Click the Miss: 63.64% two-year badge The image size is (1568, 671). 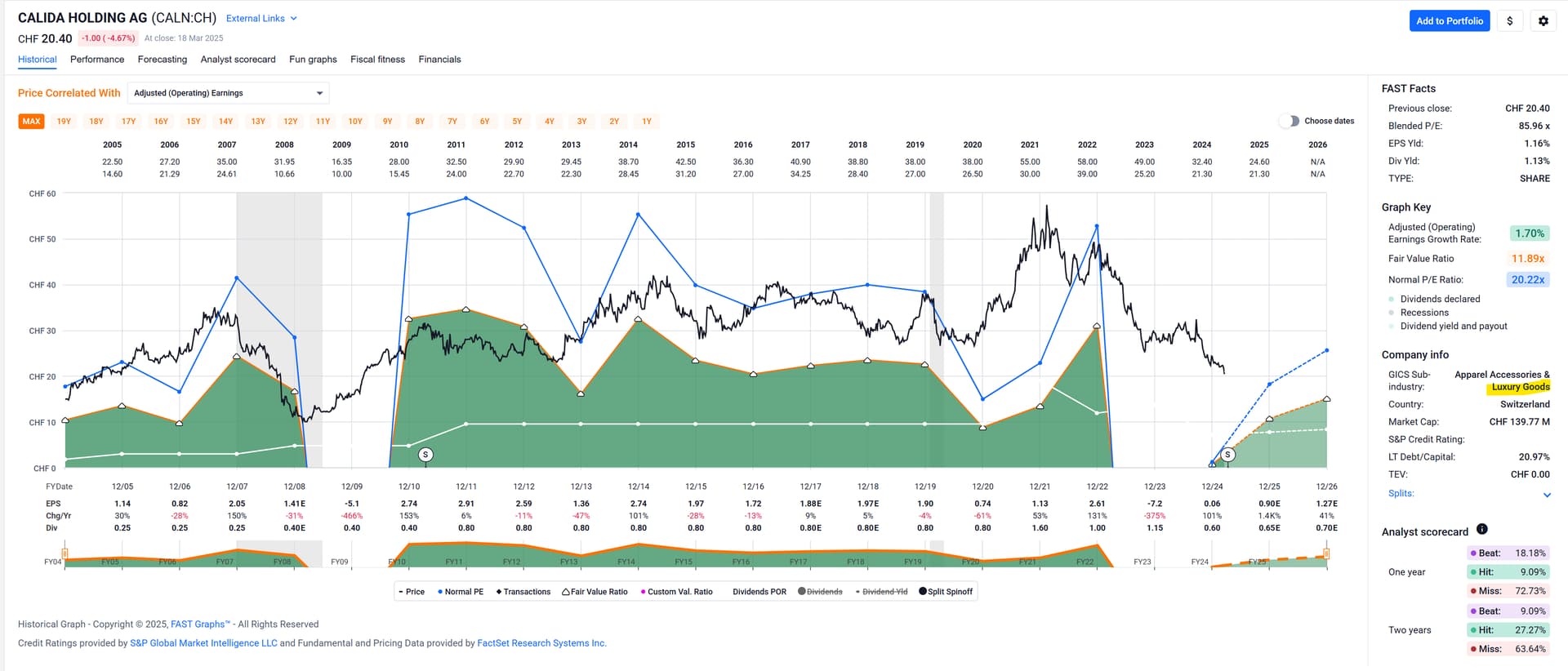[1508, 650]
